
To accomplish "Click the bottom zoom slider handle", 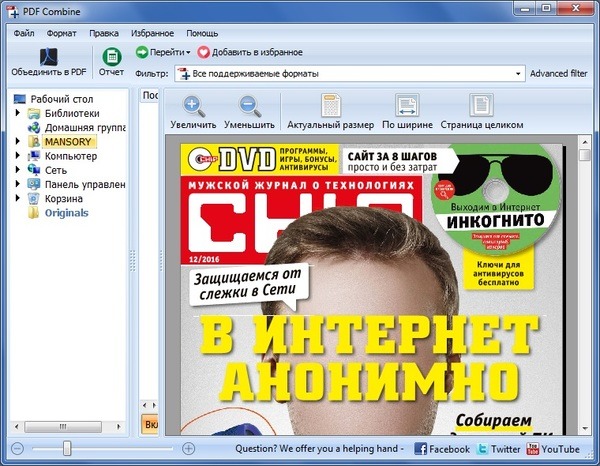I will pos(67,448).
